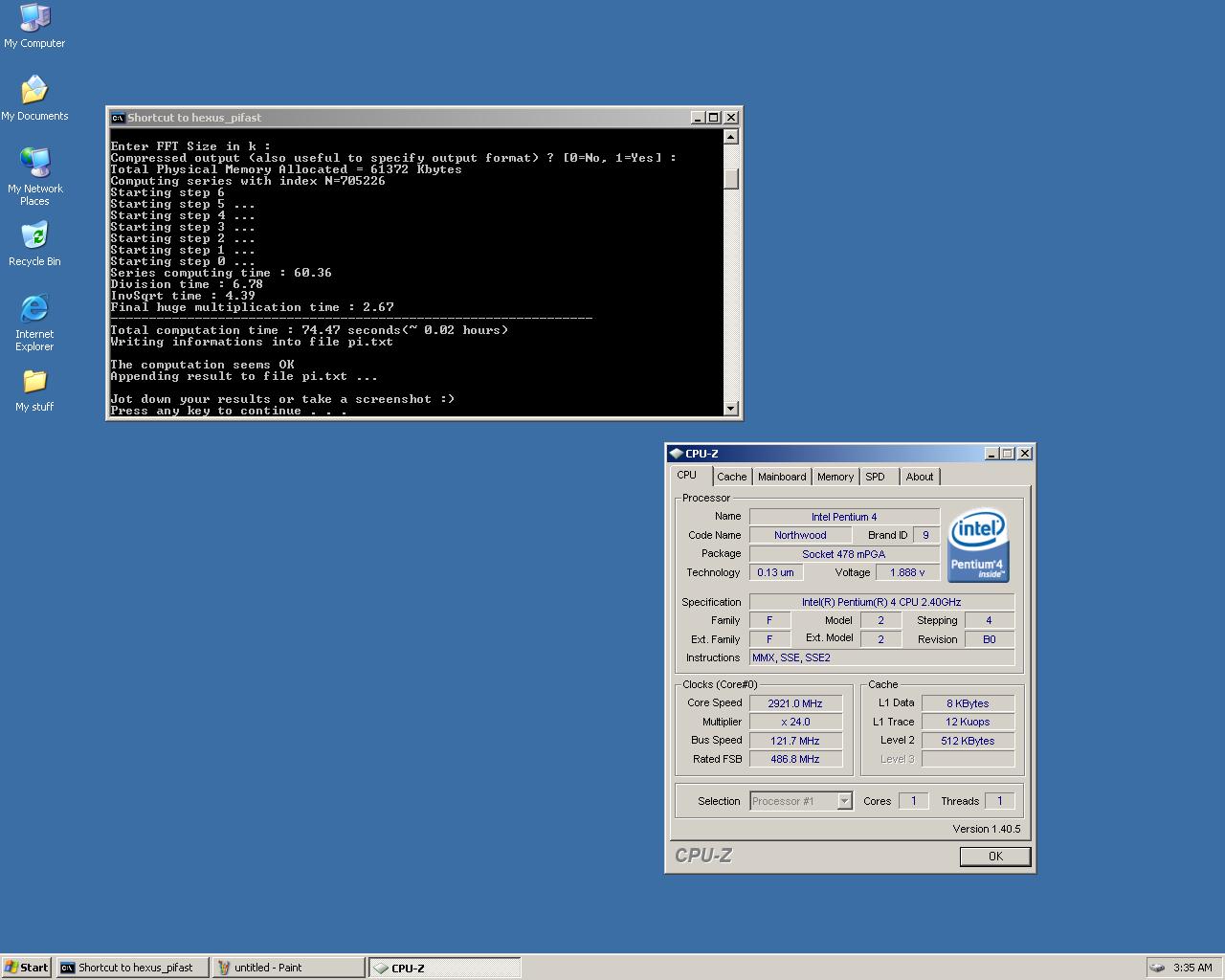Viewport: 1225px width, 980px height.
Task: Click the Multiplier value 'x 24.0'
Action: click(795, 722)
